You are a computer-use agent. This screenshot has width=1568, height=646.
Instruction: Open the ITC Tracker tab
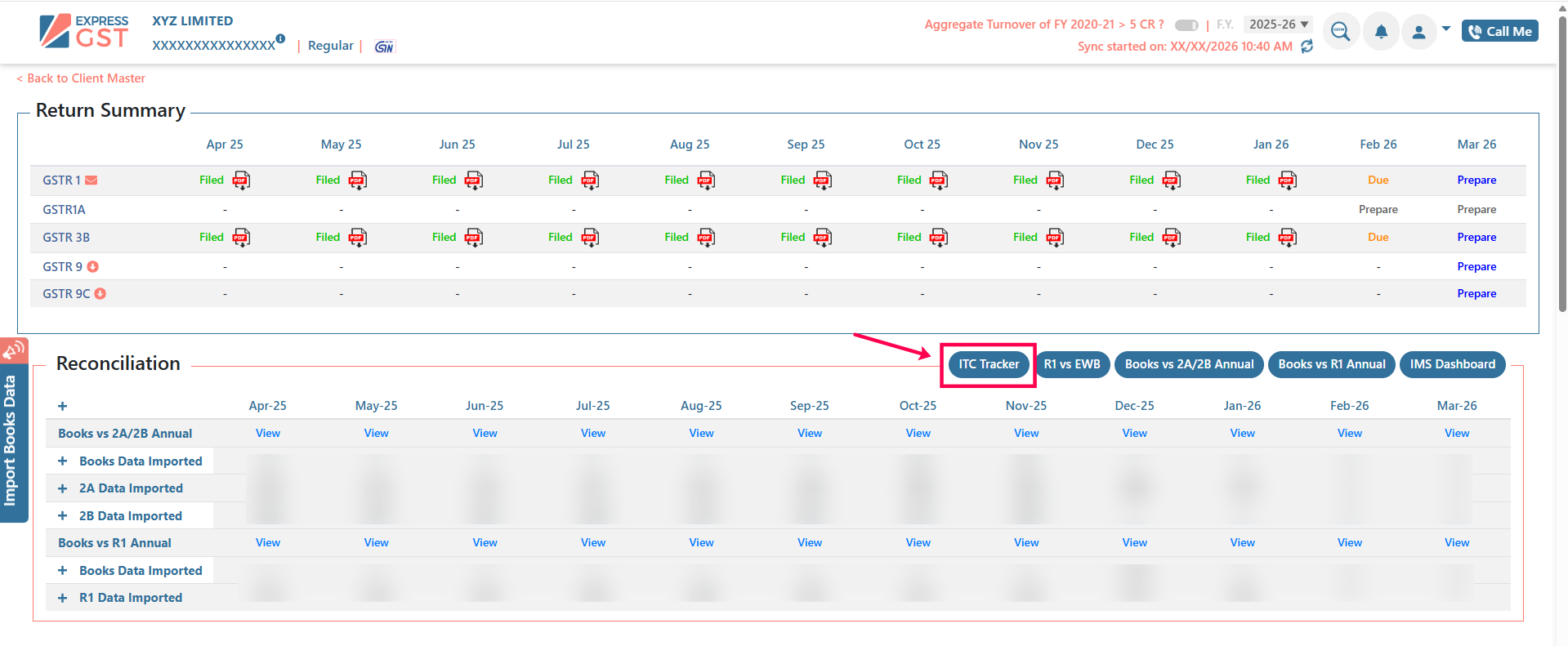(989, 364)
